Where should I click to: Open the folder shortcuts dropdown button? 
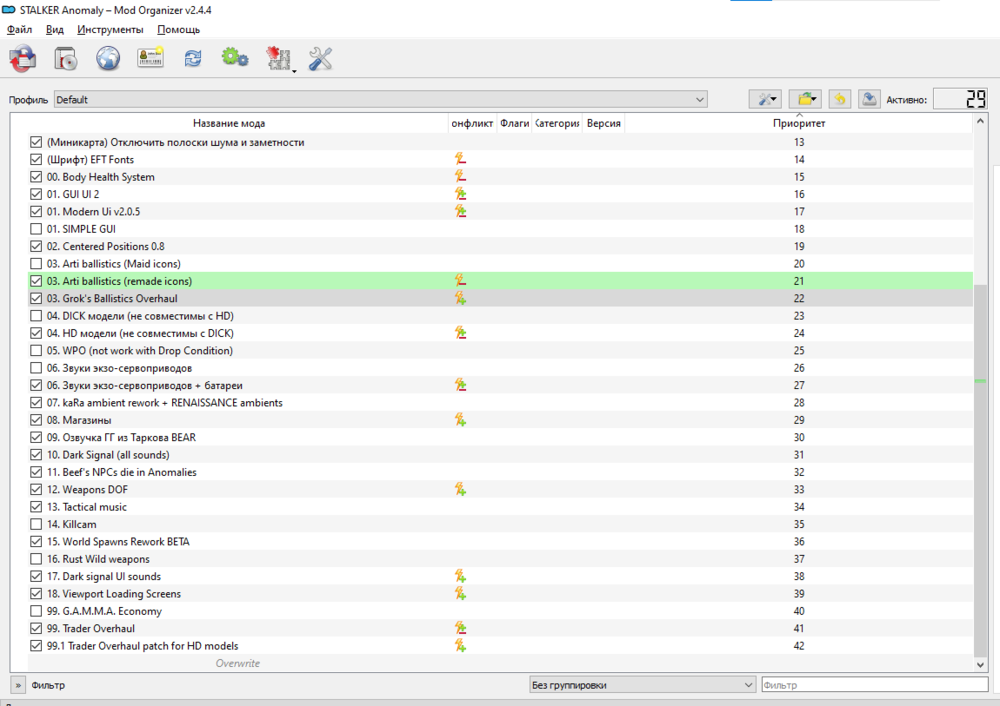[805, 99]
